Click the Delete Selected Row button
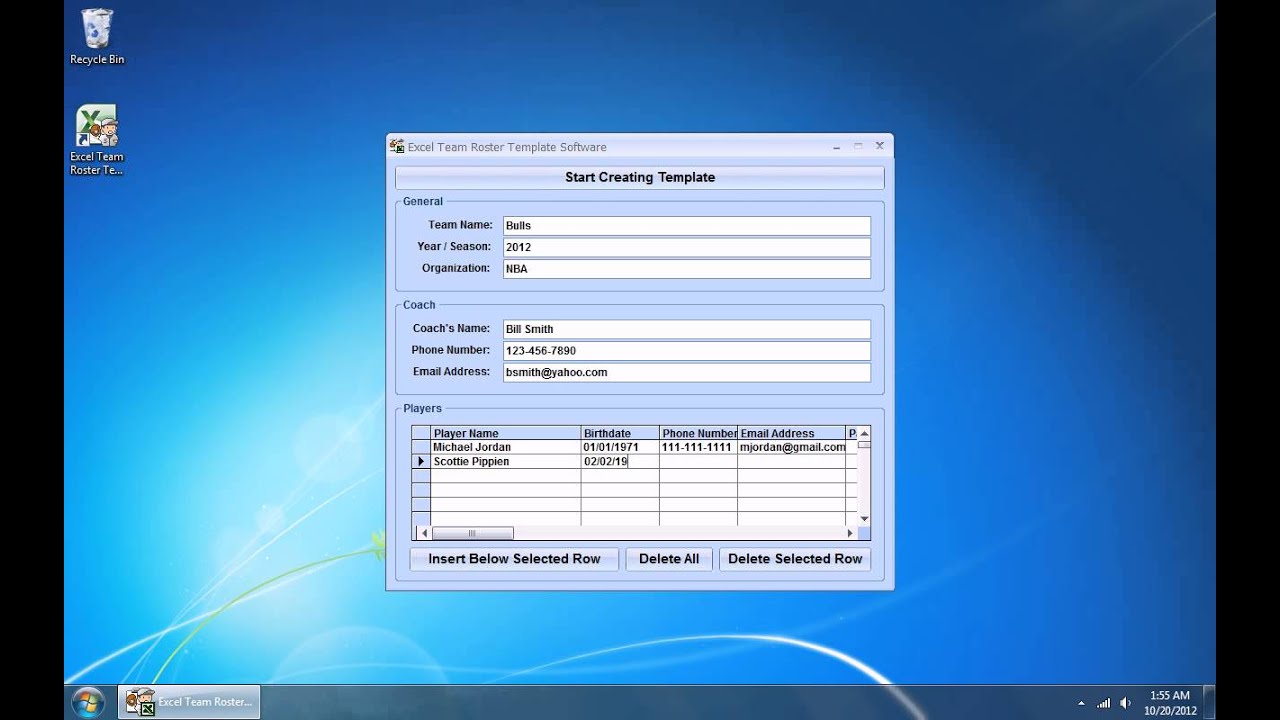 pos(795,559)
